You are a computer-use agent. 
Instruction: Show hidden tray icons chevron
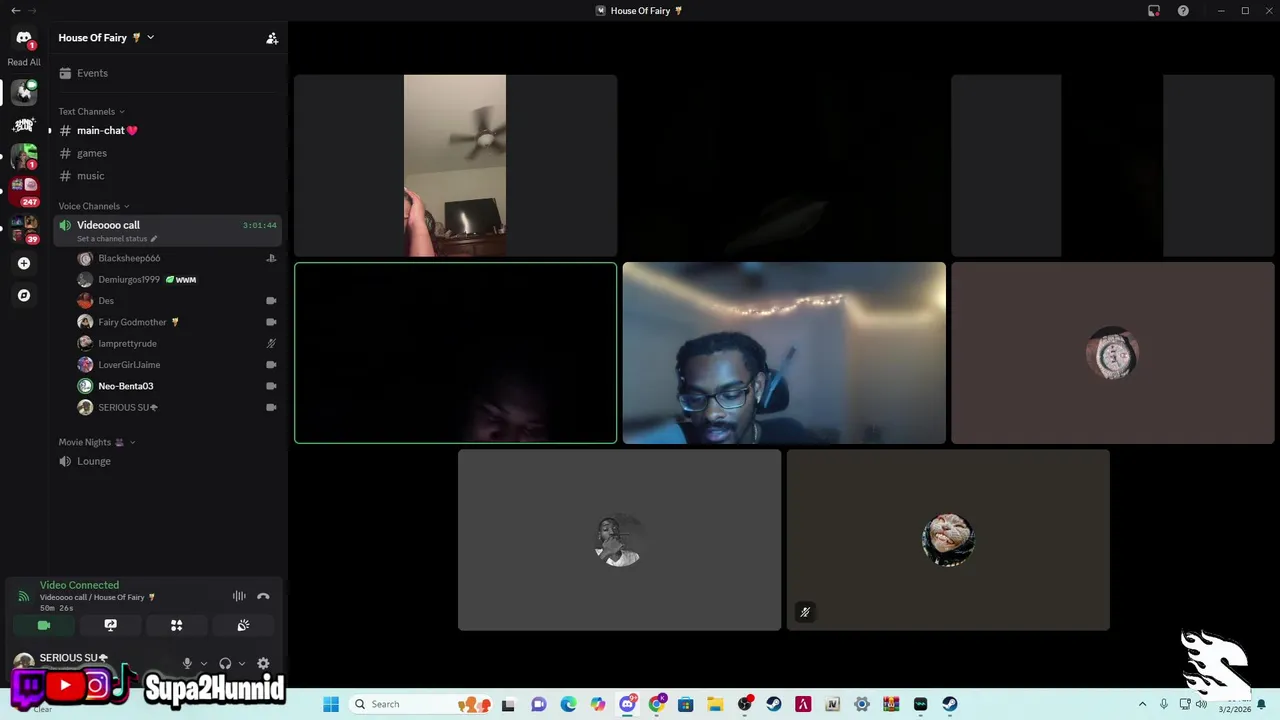(1143, 704)
